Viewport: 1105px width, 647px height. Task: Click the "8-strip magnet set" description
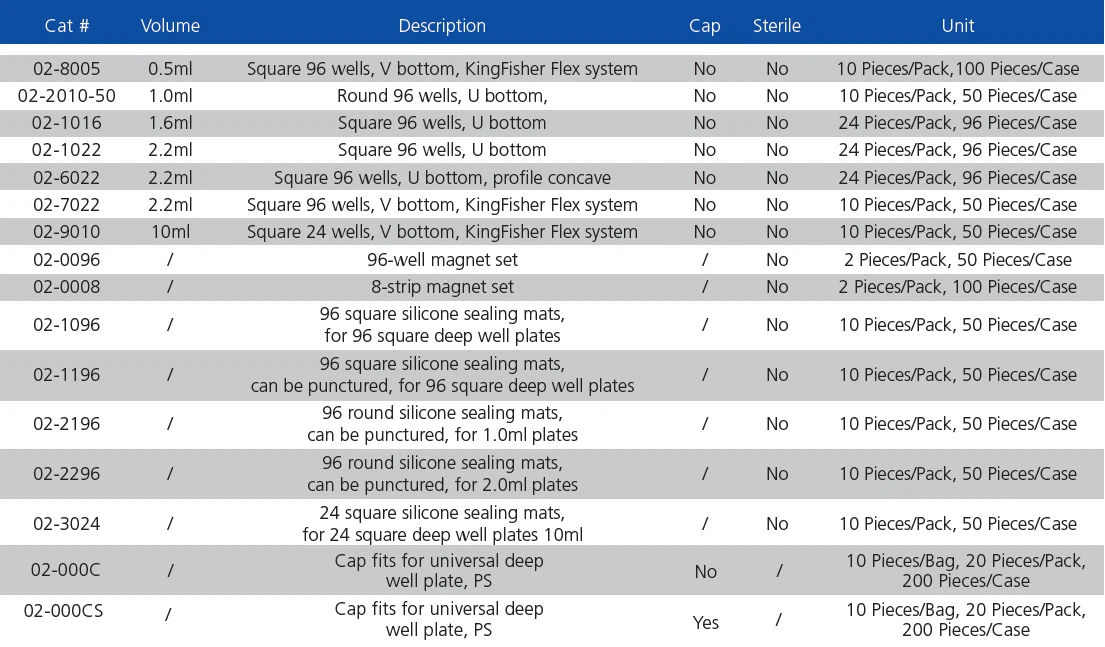(x=442, y=287)
